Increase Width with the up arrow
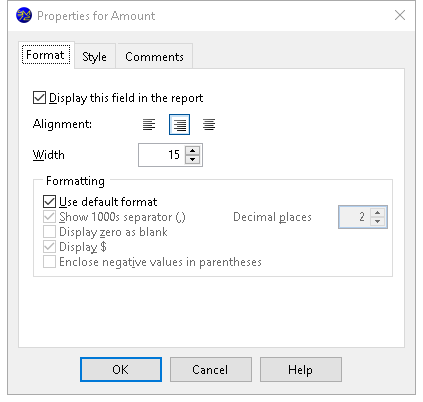Viewport: 423px width, 402px height. [x=192, y=151]
